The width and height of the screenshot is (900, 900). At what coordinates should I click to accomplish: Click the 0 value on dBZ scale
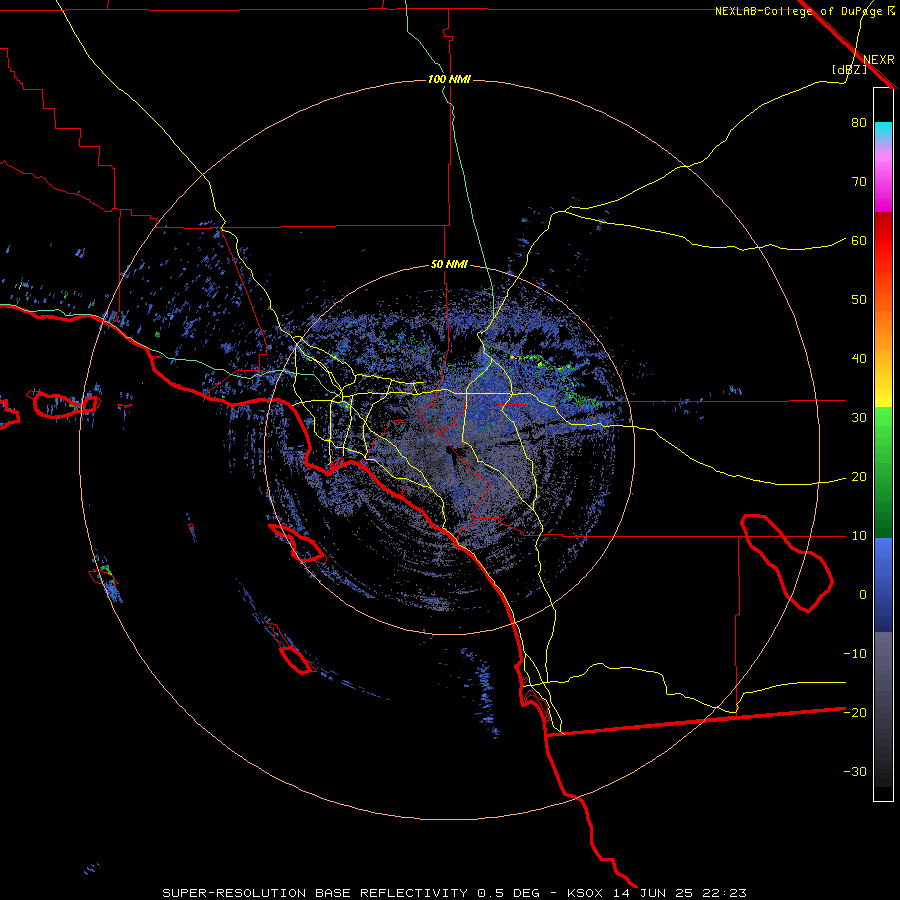click(862, 595)
